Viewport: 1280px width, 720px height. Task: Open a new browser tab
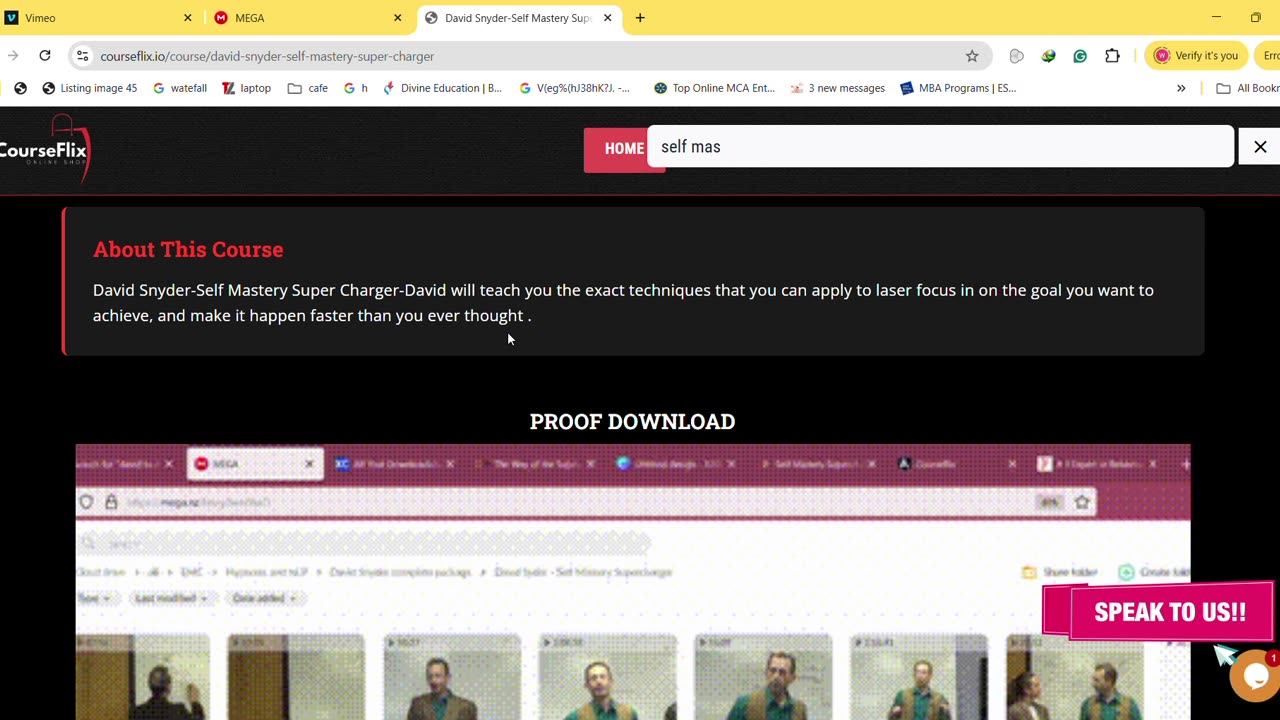coord(640,18)
